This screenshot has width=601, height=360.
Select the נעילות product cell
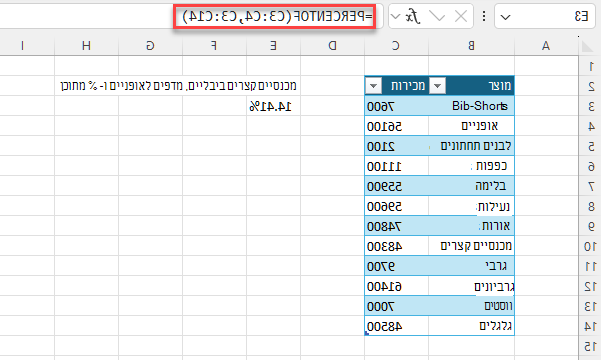(471, 206)
